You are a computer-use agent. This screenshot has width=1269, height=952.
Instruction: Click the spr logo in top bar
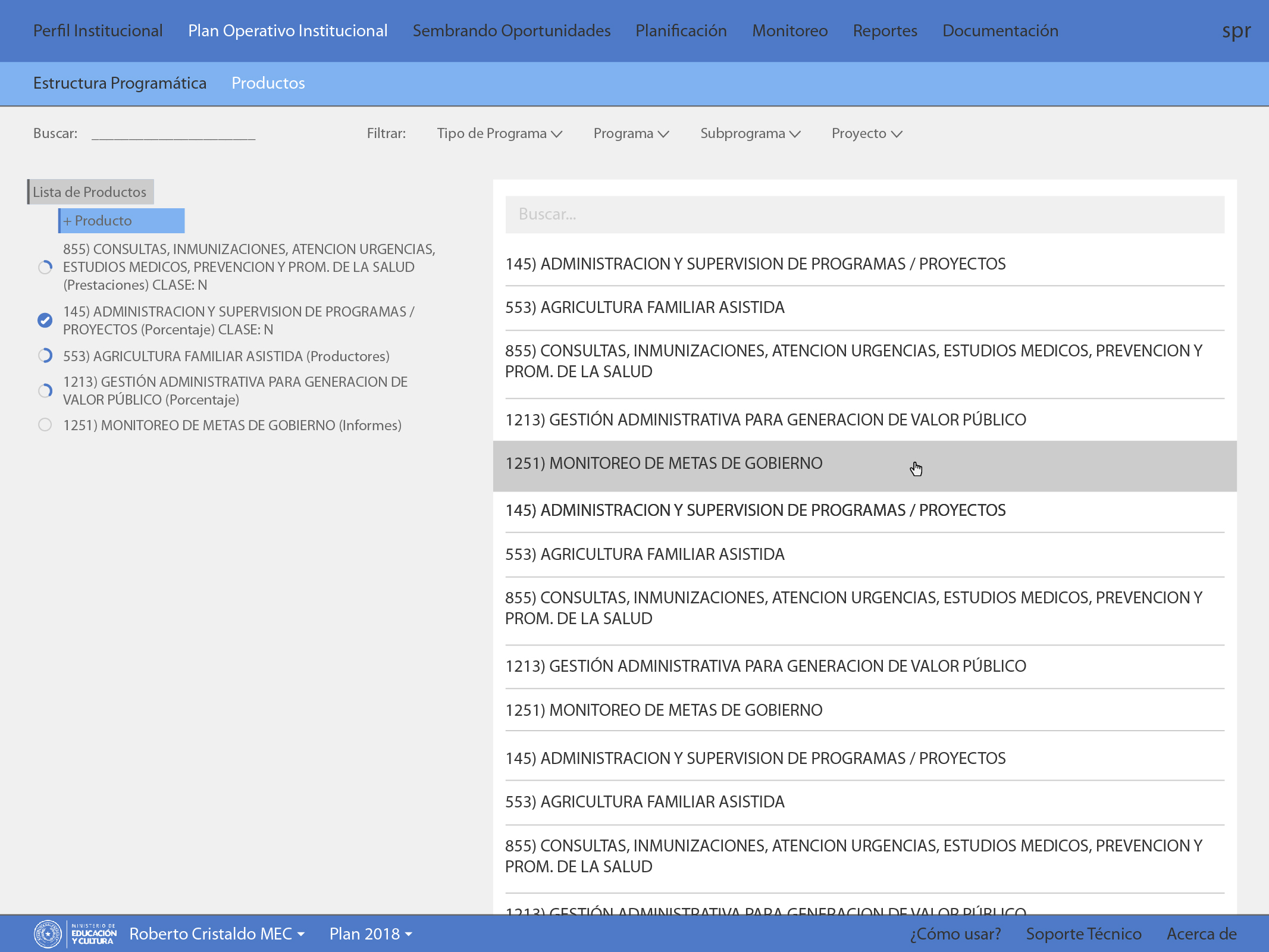(x=1236, y=31)
